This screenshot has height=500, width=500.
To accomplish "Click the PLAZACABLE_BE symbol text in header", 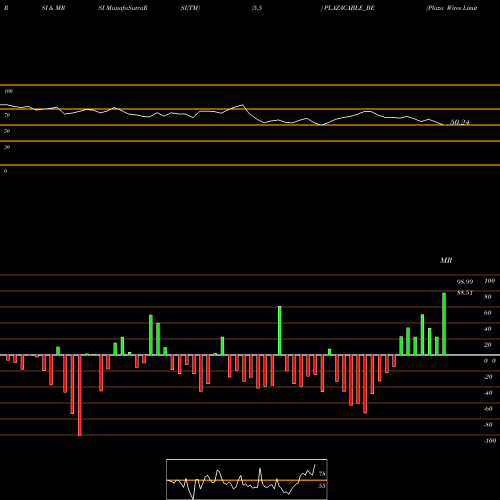I will (x=349, y=8).
